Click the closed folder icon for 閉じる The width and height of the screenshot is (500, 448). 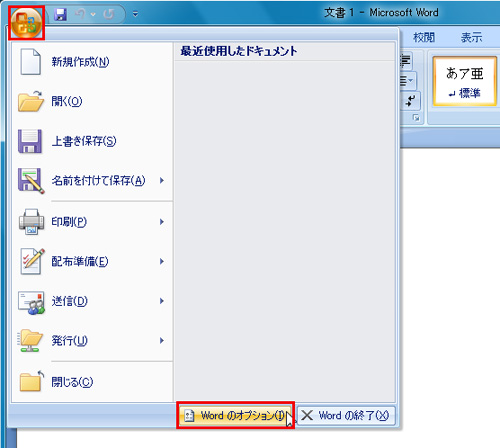click(32, 381)
